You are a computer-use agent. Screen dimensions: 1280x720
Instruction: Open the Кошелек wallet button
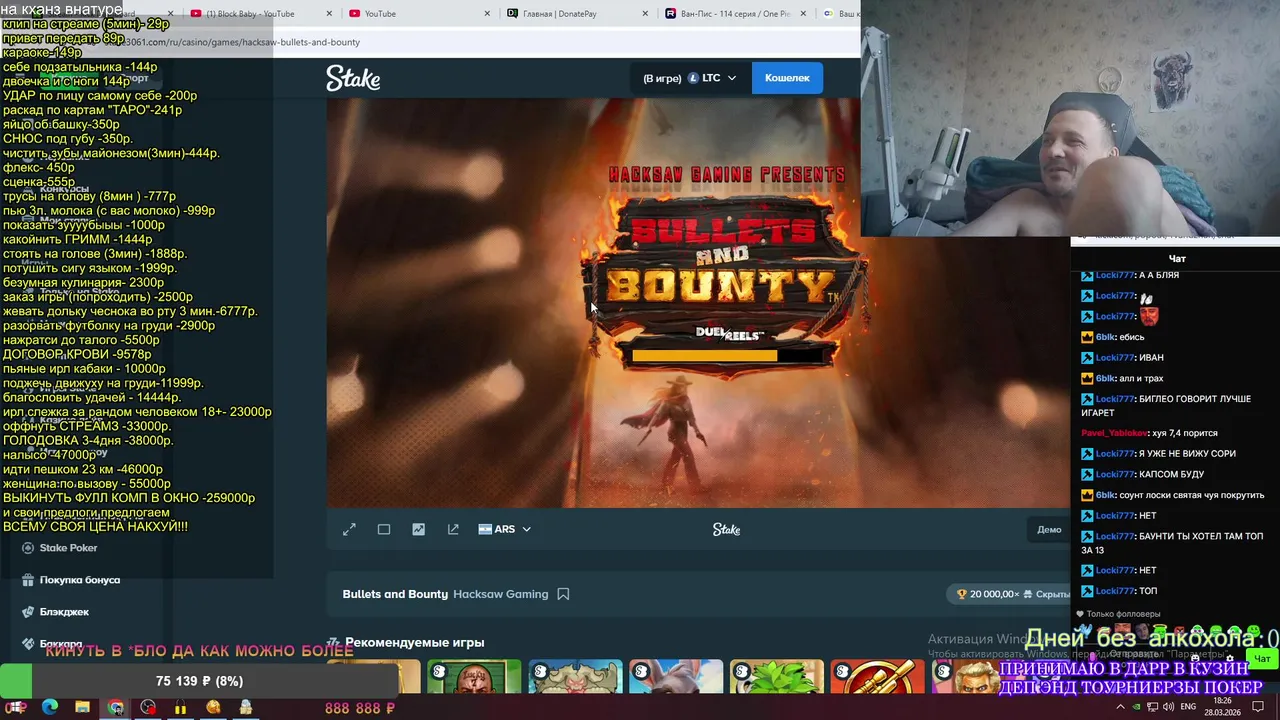point(787,78)
